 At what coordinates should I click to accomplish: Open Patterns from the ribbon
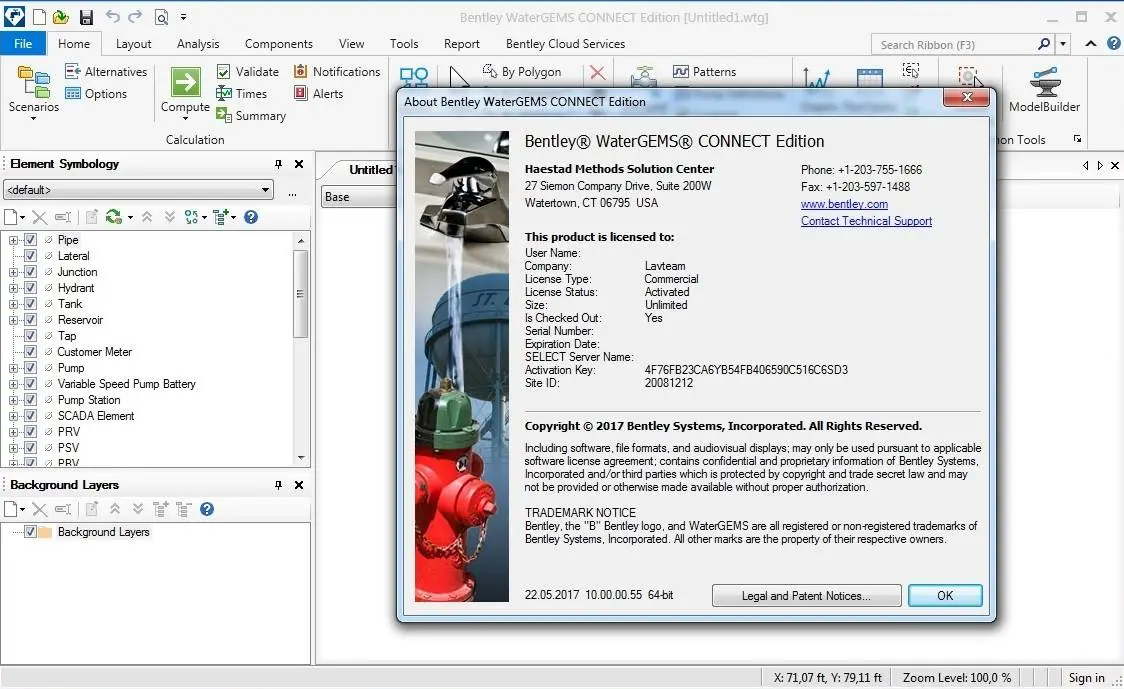(x=704, y=71)
